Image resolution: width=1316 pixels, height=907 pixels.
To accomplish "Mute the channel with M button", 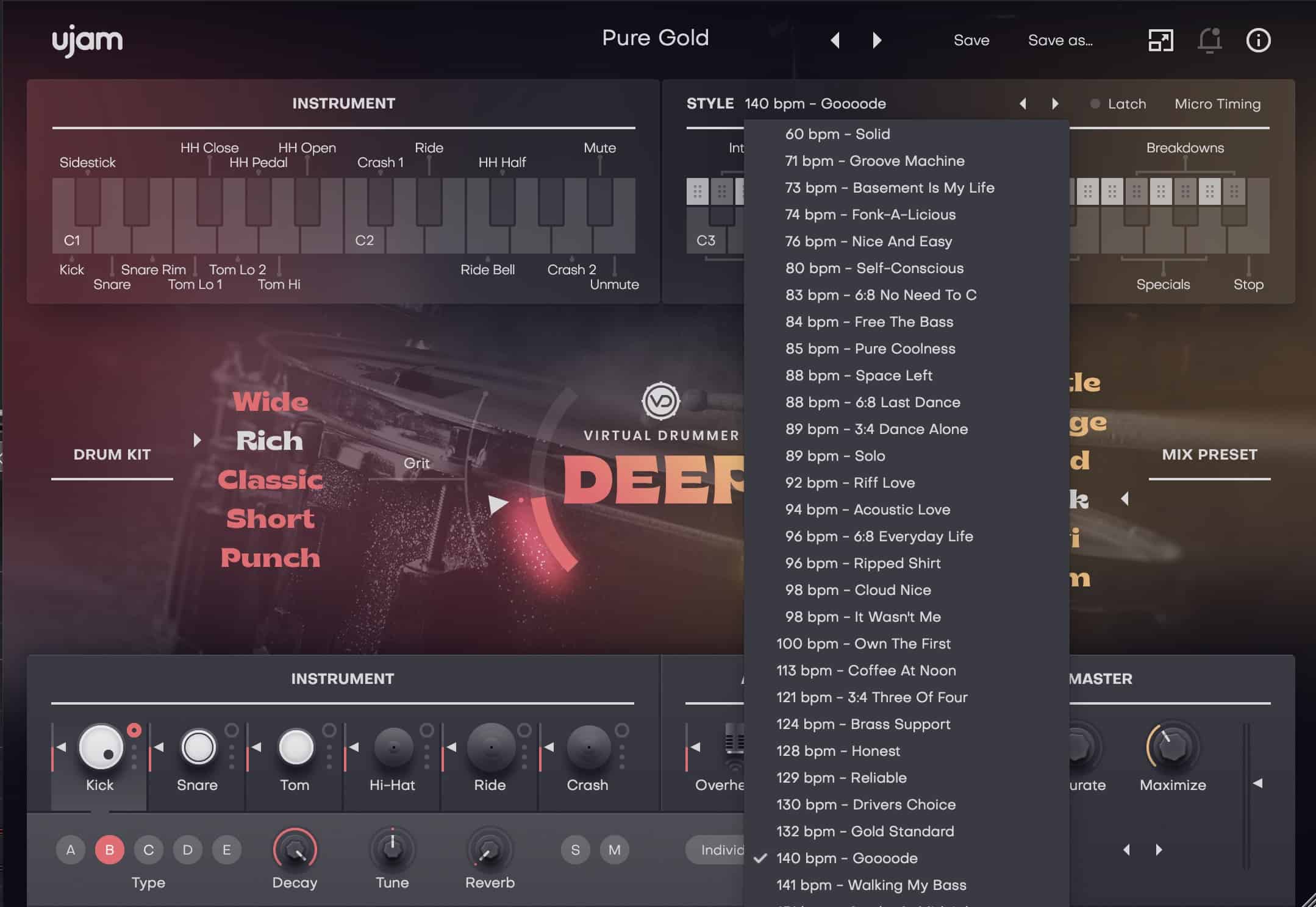I will [614, 850].
